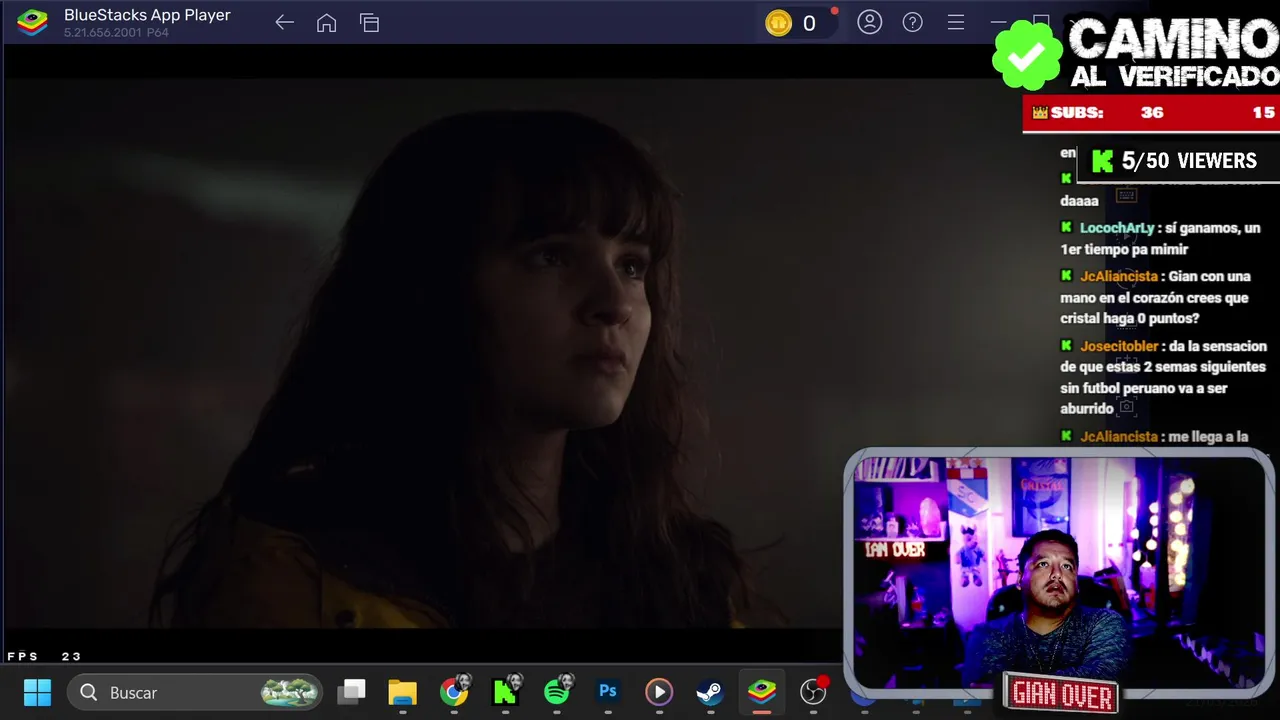Open the BlueStacks hamburger menu
The width and height of the screenshot is (1280, 720).
pos(956,22)
